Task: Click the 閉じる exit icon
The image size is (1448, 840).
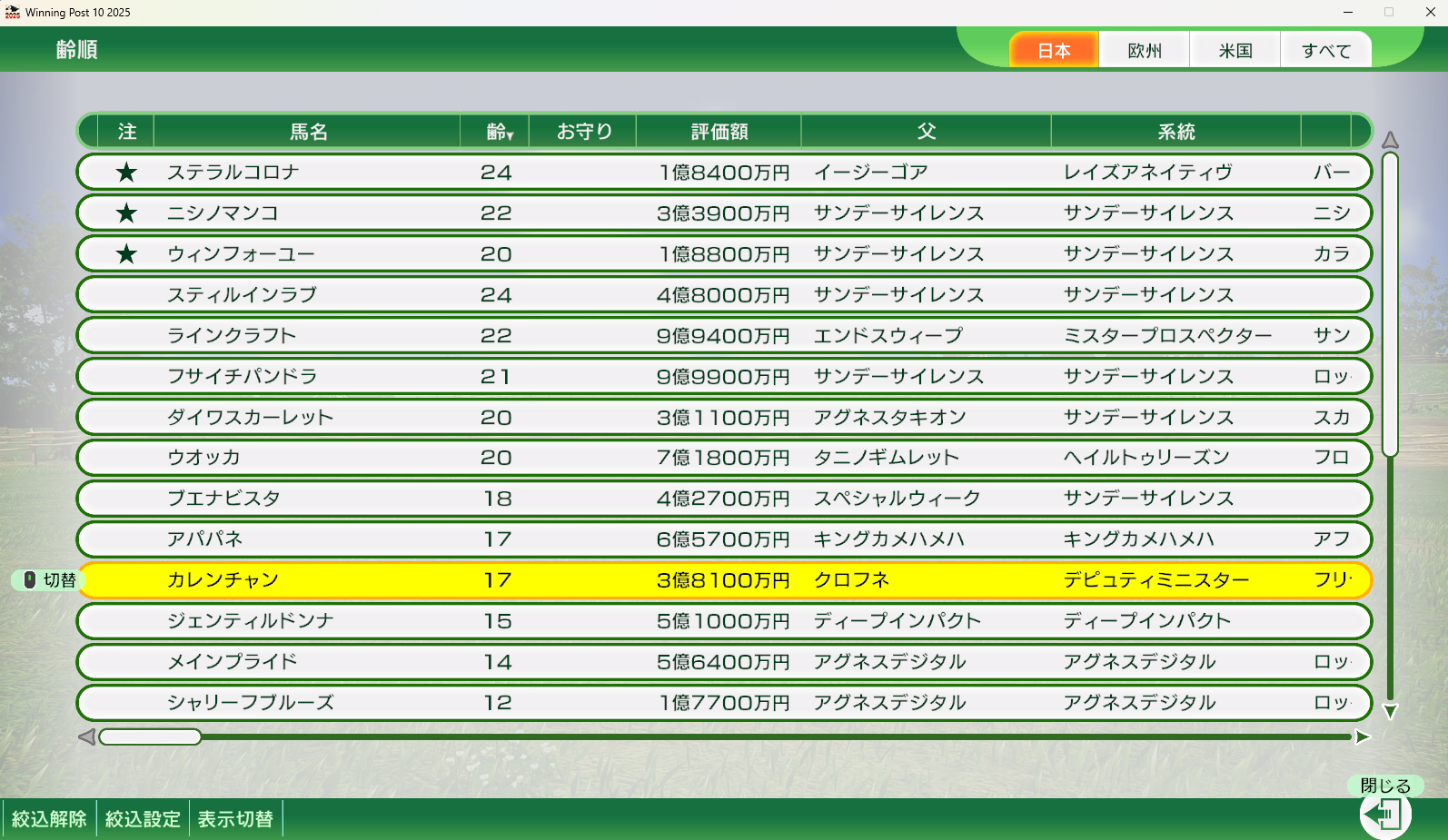Action: click(x=1385, y=814)
